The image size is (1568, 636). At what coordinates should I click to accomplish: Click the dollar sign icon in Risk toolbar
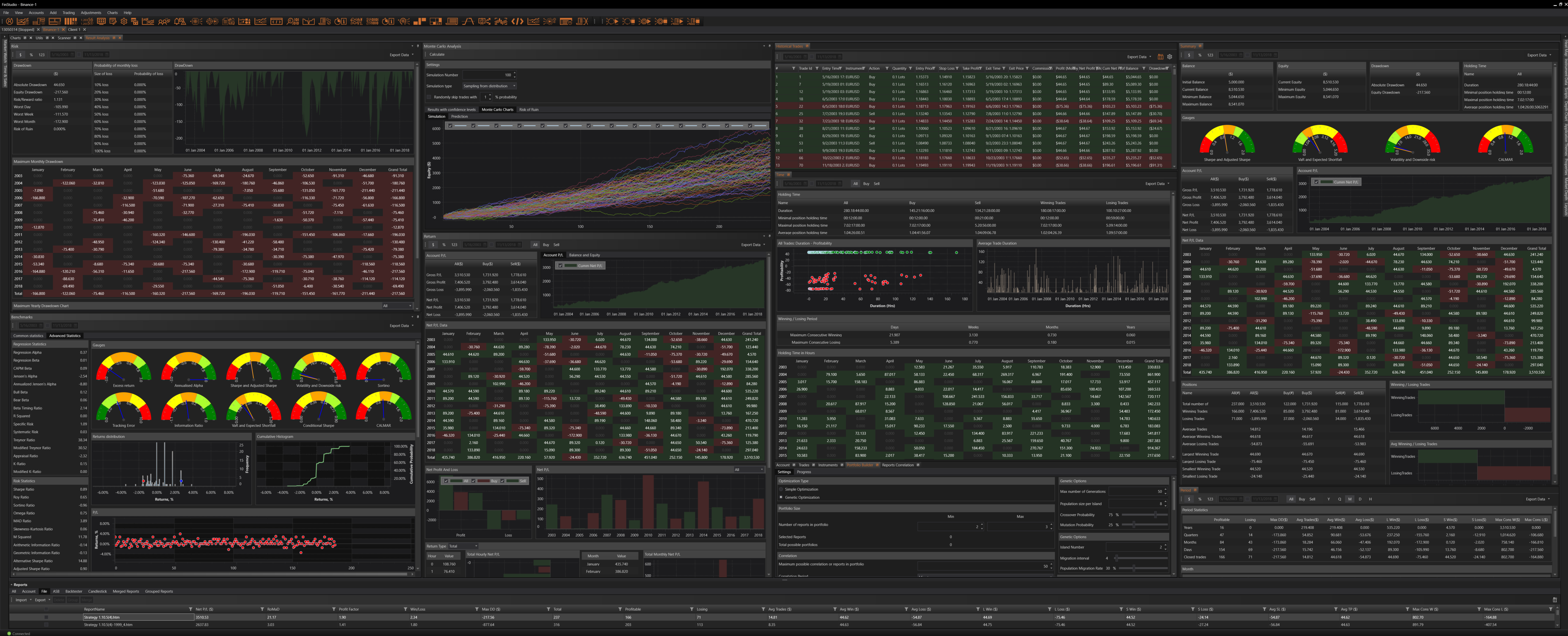[20, 55]
